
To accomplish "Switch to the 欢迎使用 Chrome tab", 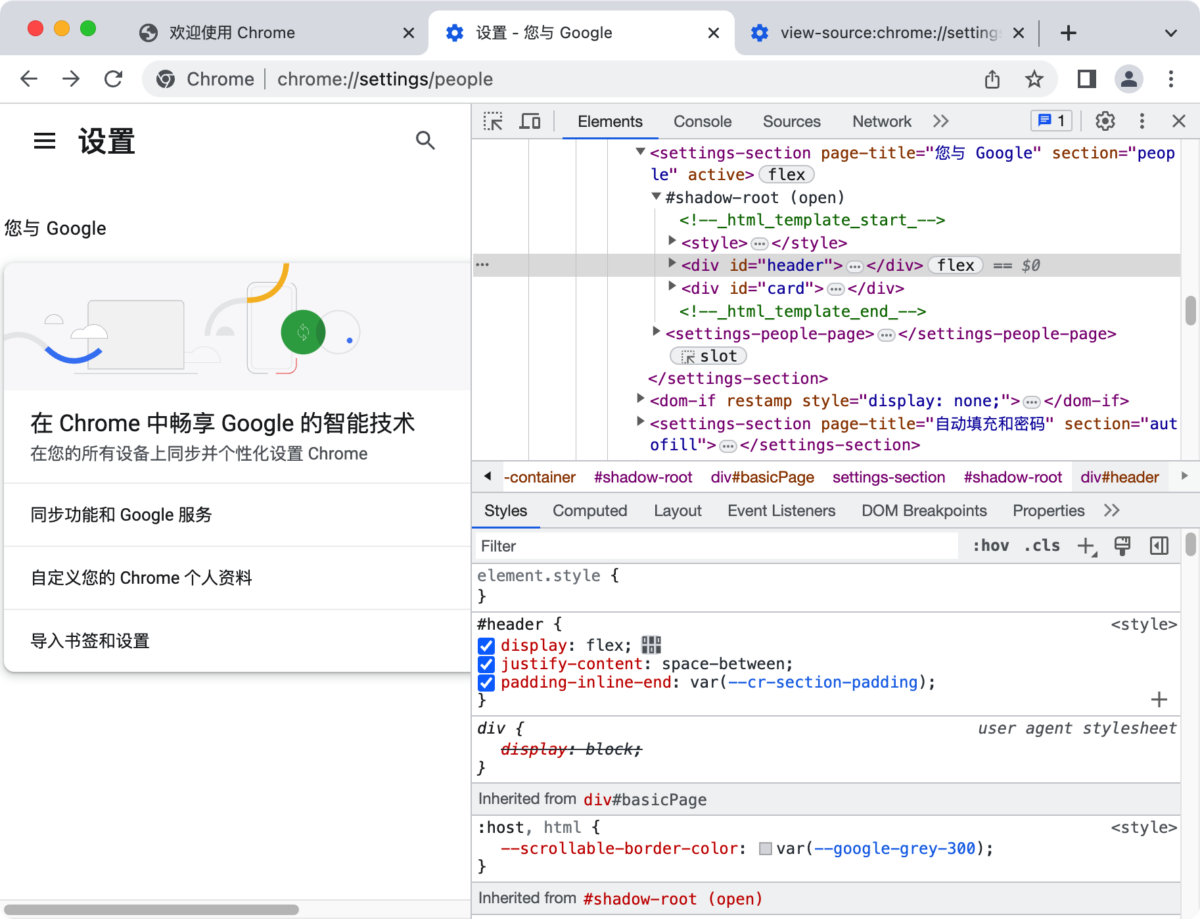I will click(278, 33).
